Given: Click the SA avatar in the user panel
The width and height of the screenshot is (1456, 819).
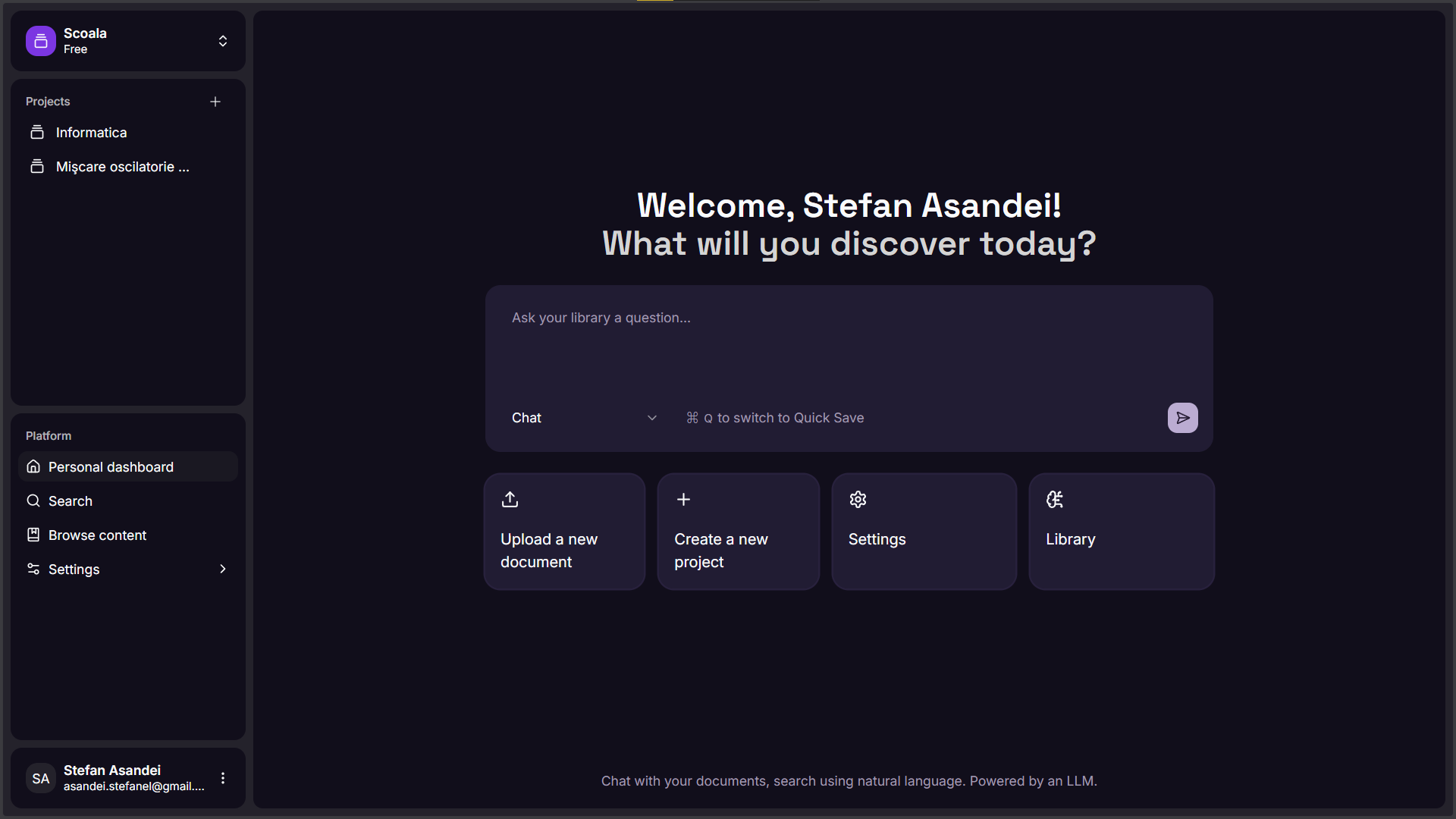Looking at the screenshot, I should 41,778.
